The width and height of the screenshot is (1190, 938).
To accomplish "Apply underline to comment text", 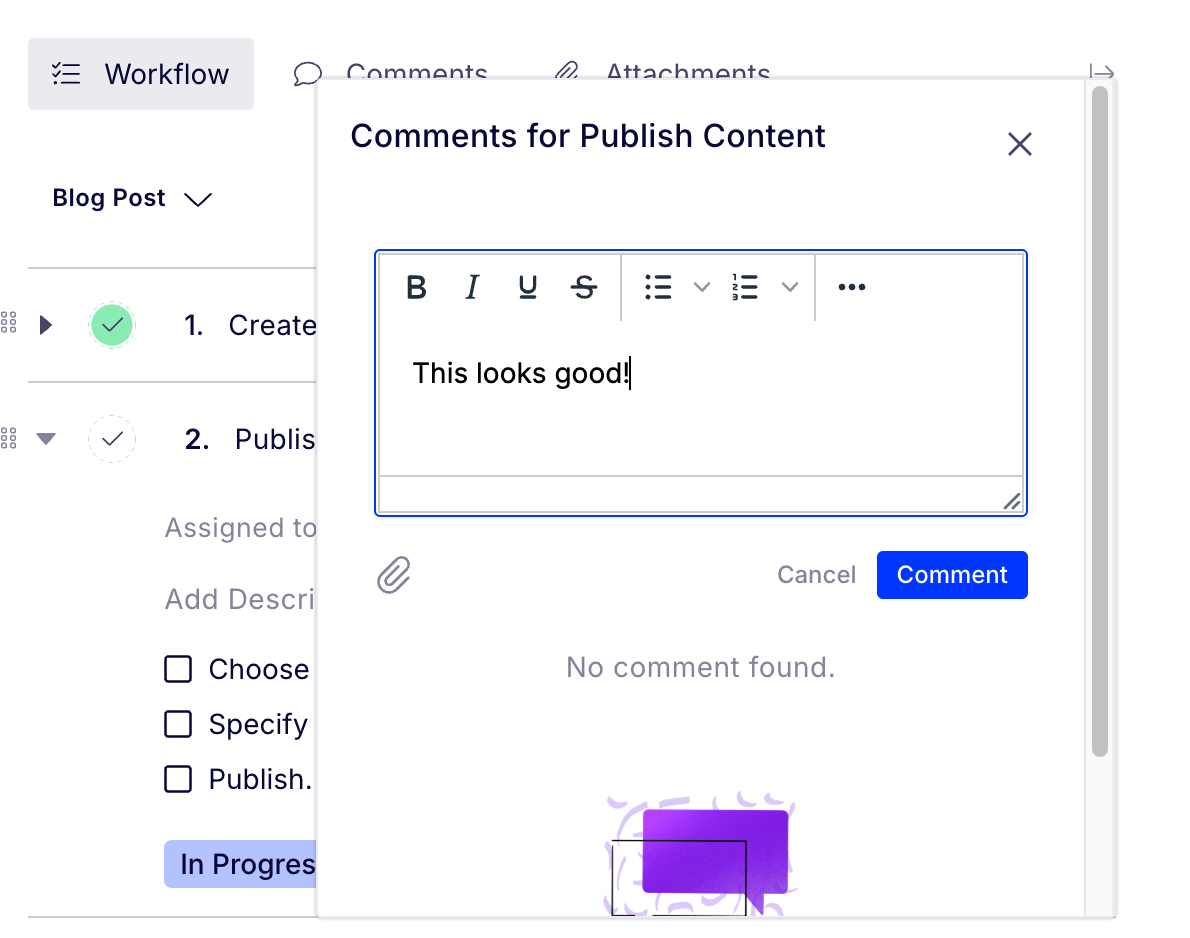I will 528,288.
